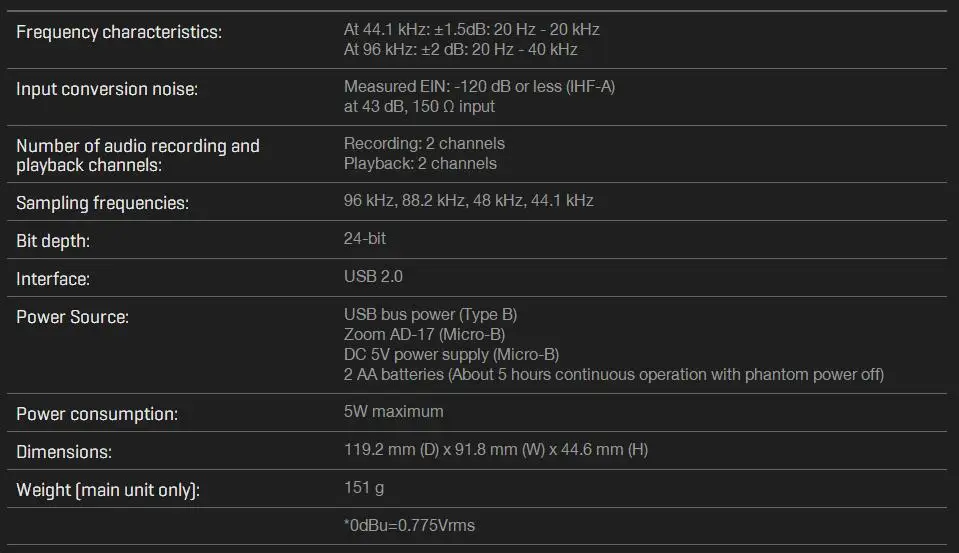Click the 5W maximum value
This screenshot has height=553, width=959.
click(x=393, y=412)
